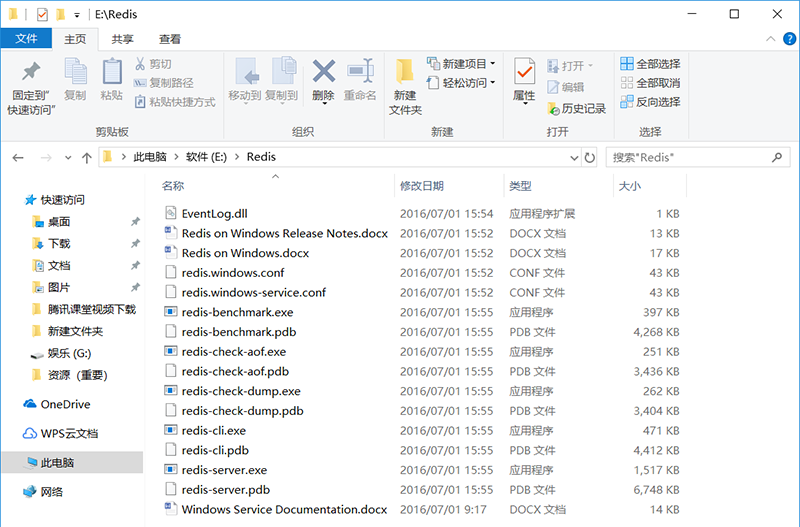Select redis-server.exe file
This screenshot has height=527, width=800.
click(x=224, y=470)
